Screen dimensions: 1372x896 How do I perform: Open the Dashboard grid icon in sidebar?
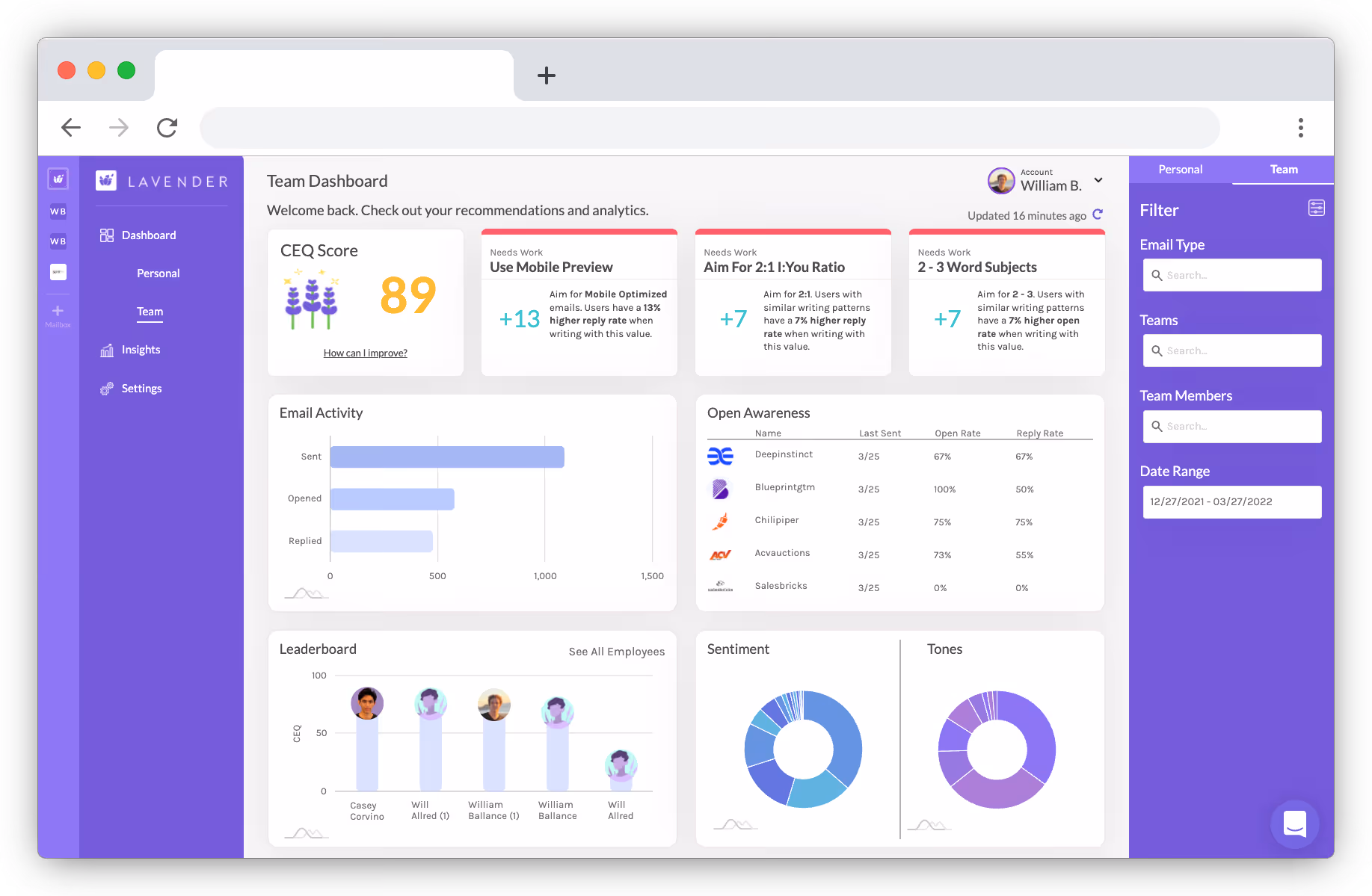tap(107, 235)
